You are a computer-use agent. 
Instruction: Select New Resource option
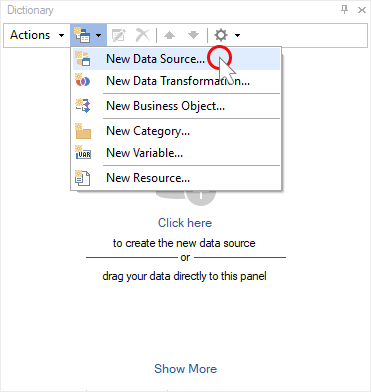[176, 178]
